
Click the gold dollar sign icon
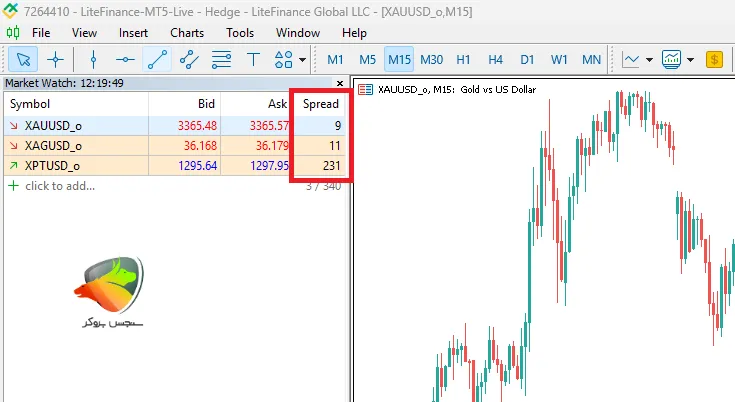point(714,59)
